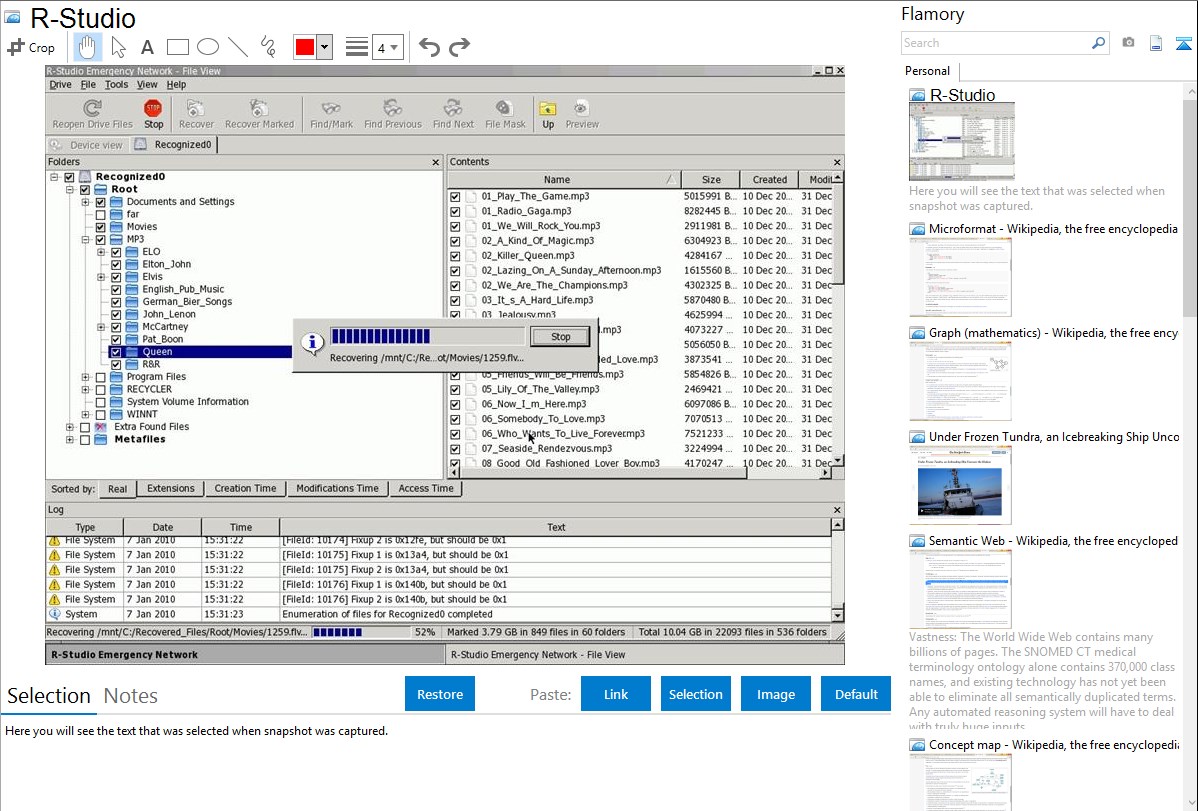This screenshot has width=1198, height=811.
Task: Click the Find Previous toolbar icon
Action: 393,115
